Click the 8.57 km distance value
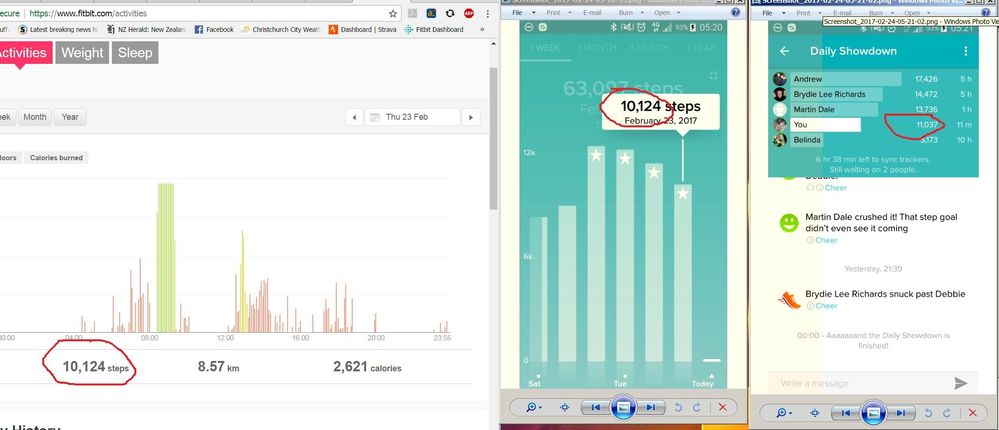The width and height of the screenshot is (999, 430). (219, 367)
